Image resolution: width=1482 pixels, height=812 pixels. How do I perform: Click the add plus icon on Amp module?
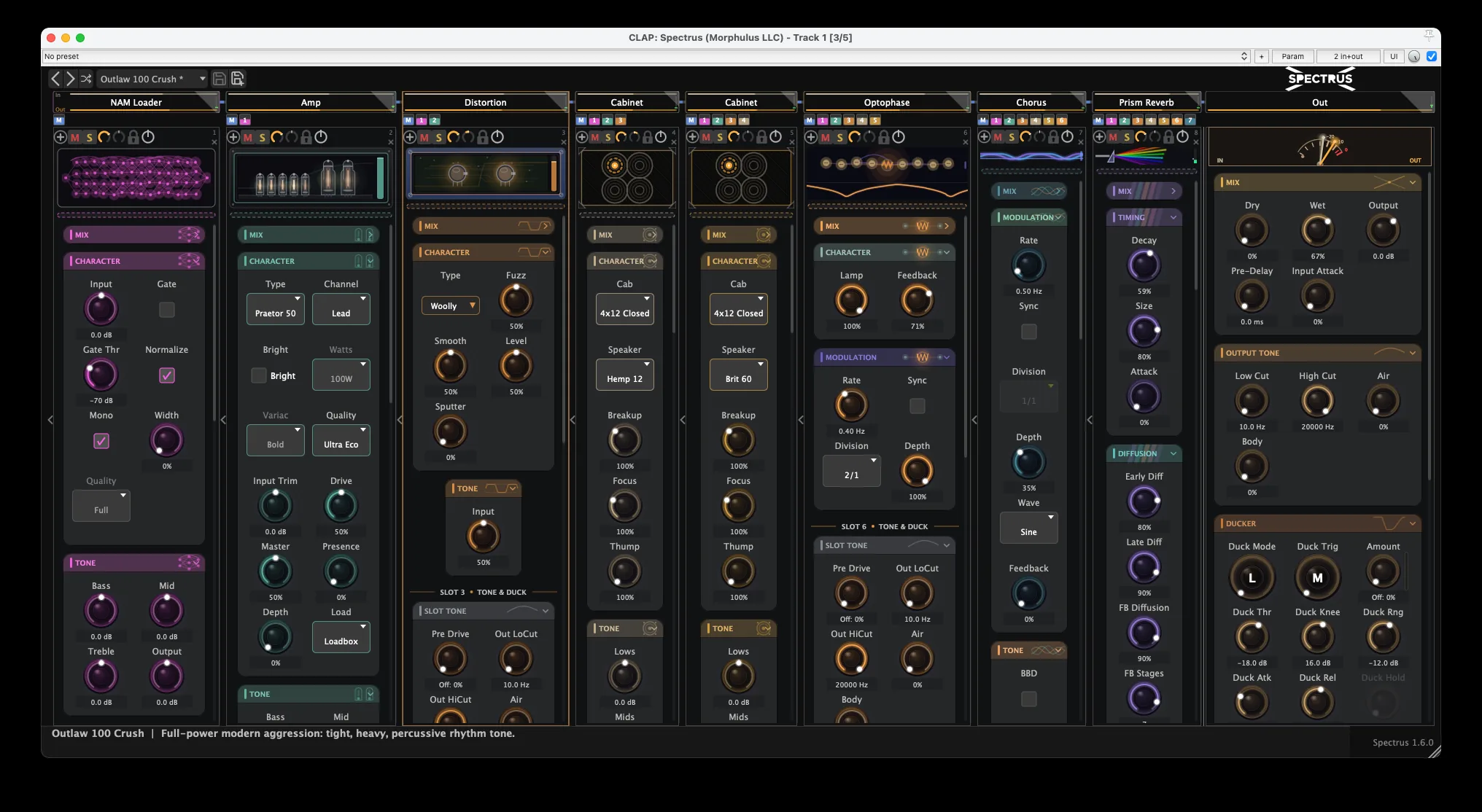pyautogui.click(x=233, y=137)
